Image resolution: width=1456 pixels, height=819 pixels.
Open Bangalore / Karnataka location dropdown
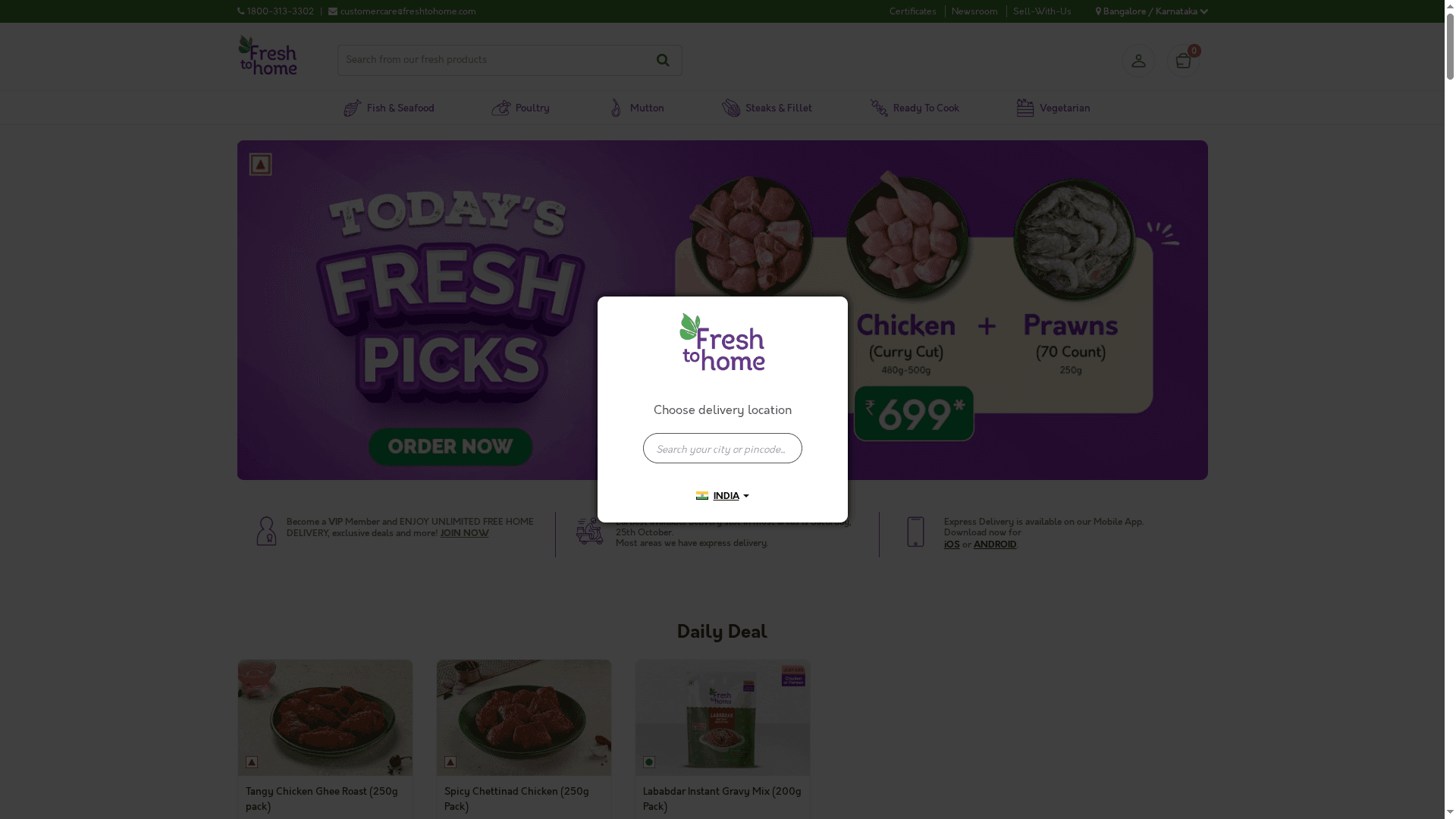tap(1151, 11)
